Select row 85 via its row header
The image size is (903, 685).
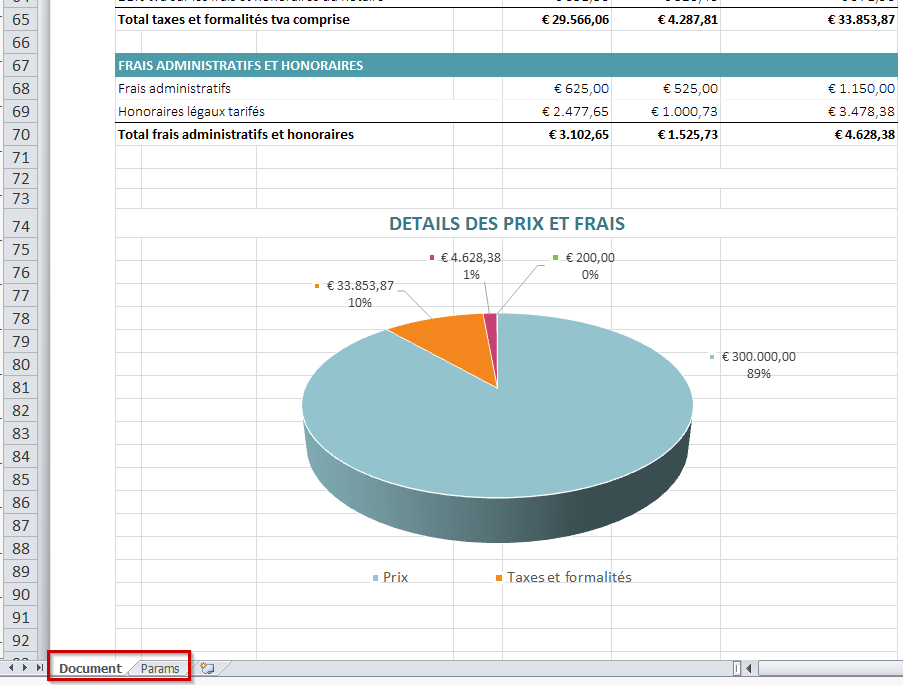pos(21,479)
